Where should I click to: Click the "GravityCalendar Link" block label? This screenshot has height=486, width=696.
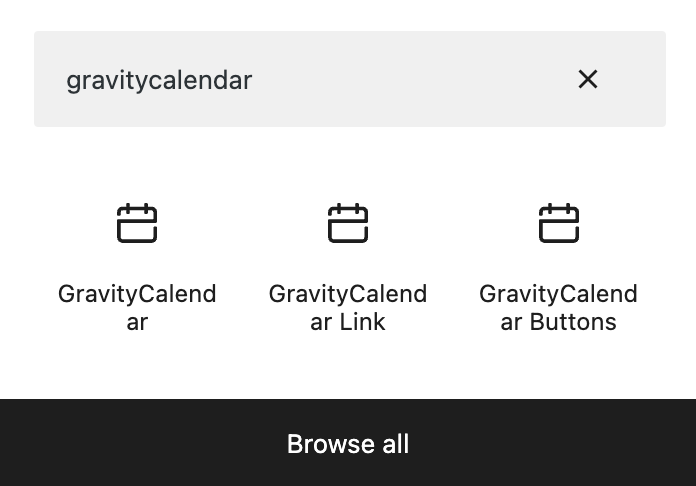348,308
